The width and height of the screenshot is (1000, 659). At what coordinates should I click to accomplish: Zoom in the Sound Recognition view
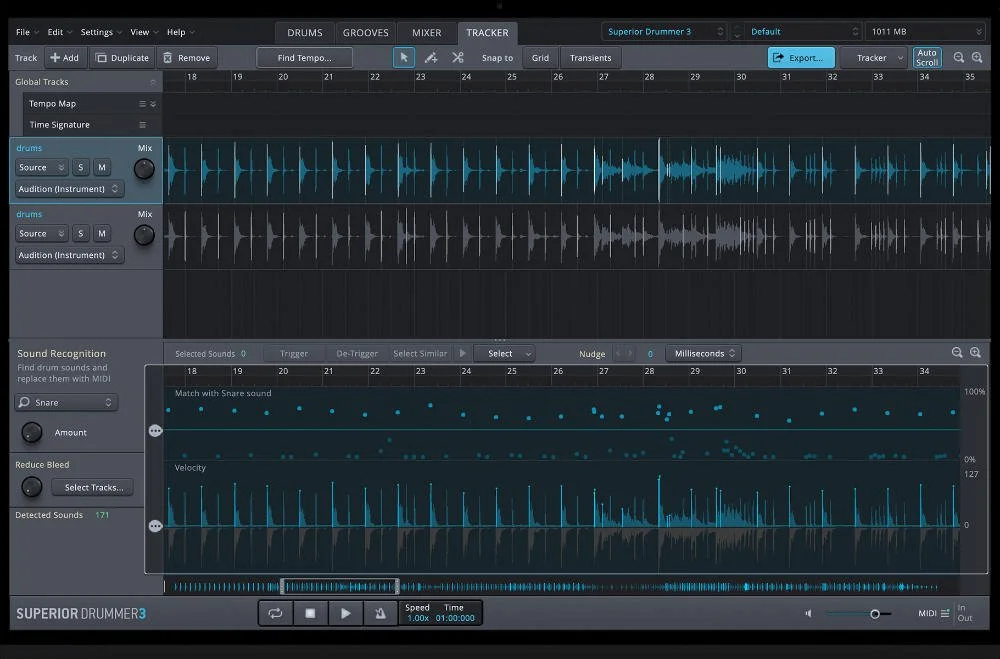pos(975,352)
